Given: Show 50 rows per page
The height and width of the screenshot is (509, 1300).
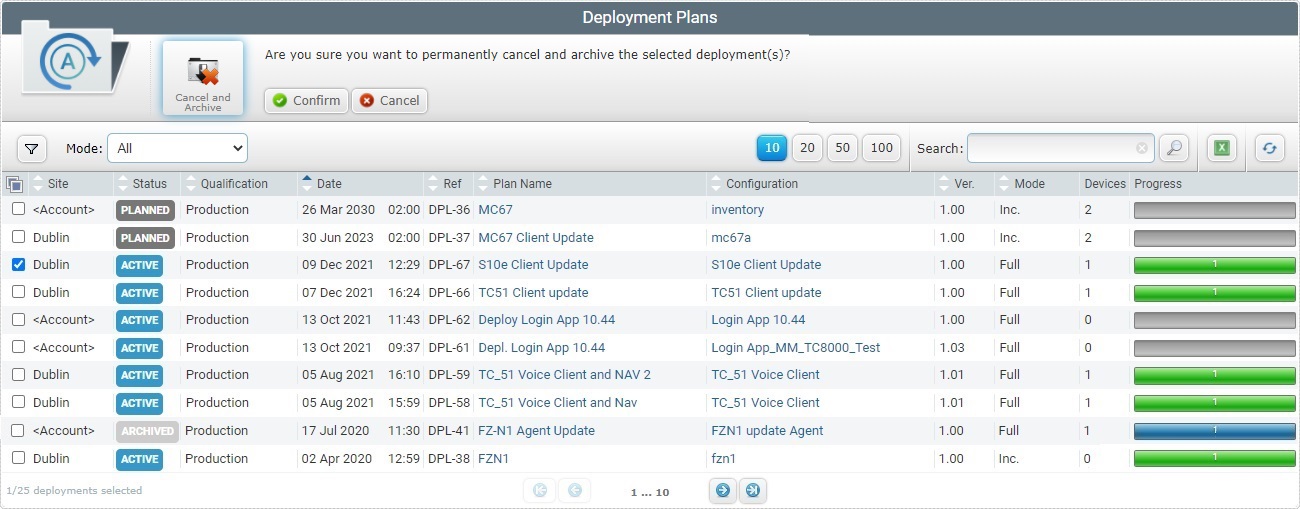Looking at the screenshot, I should tap(842, 148).
